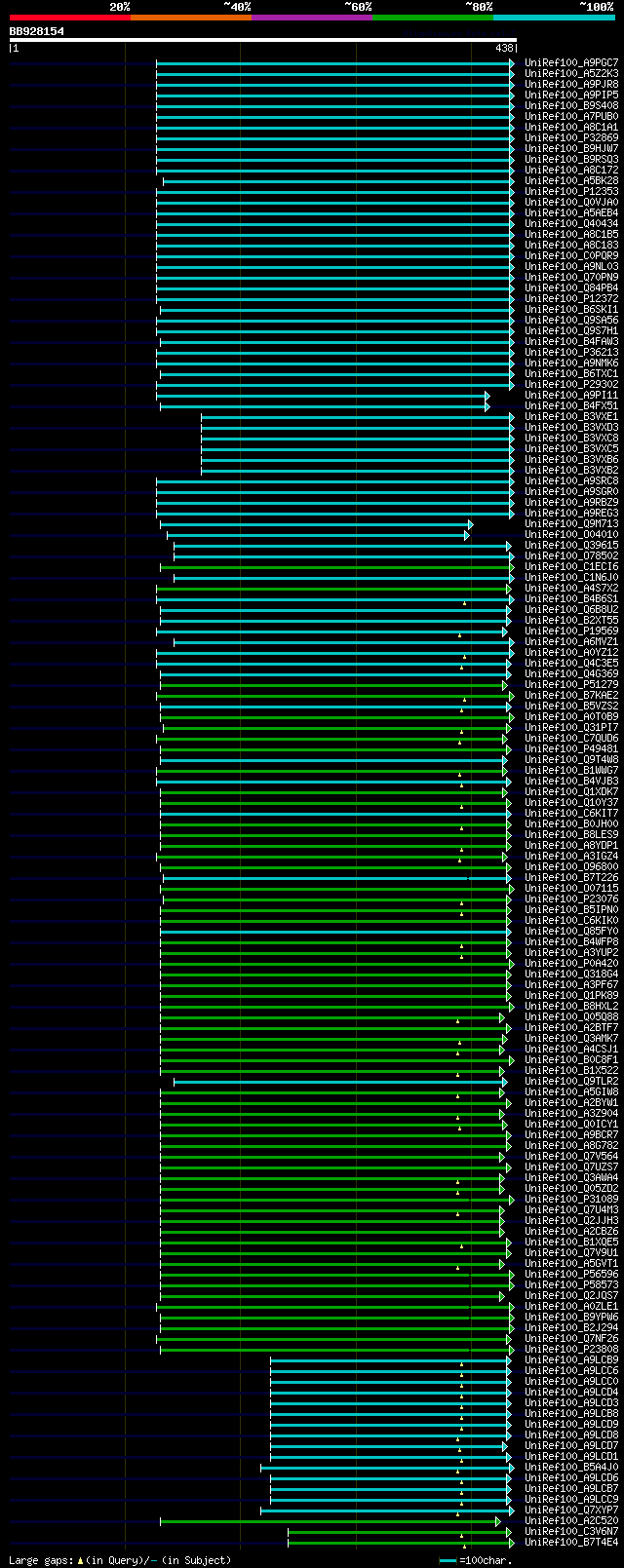Click the UniRef100_Q40434 label

(571, 224)
